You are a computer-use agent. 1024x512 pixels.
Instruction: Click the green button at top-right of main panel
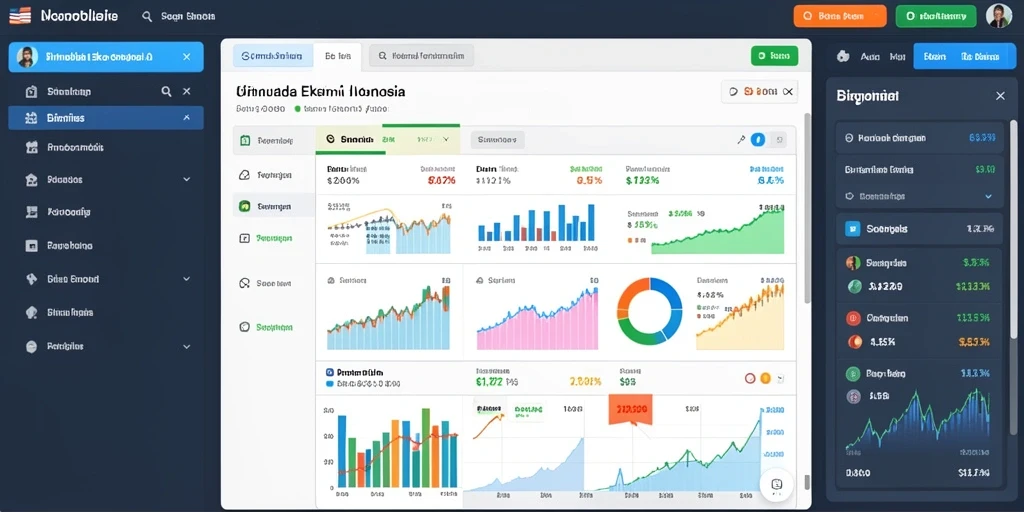(775, 56)
